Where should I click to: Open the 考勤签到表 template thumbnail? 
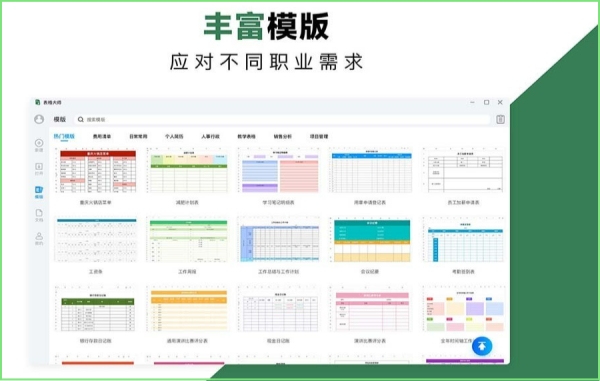click(463, 239)
